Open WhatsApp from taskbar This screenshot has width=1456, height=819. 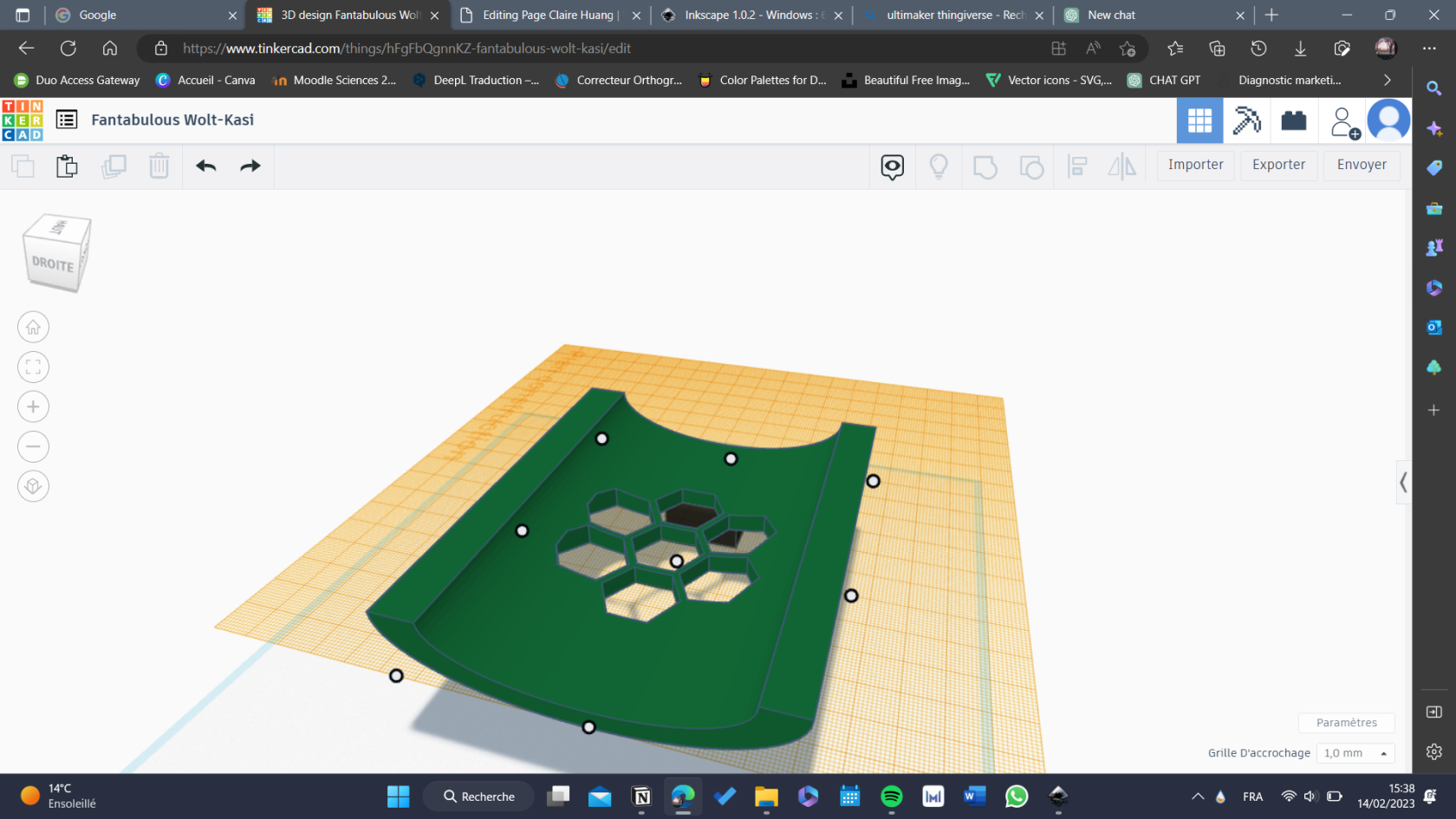pos(1016,796)
